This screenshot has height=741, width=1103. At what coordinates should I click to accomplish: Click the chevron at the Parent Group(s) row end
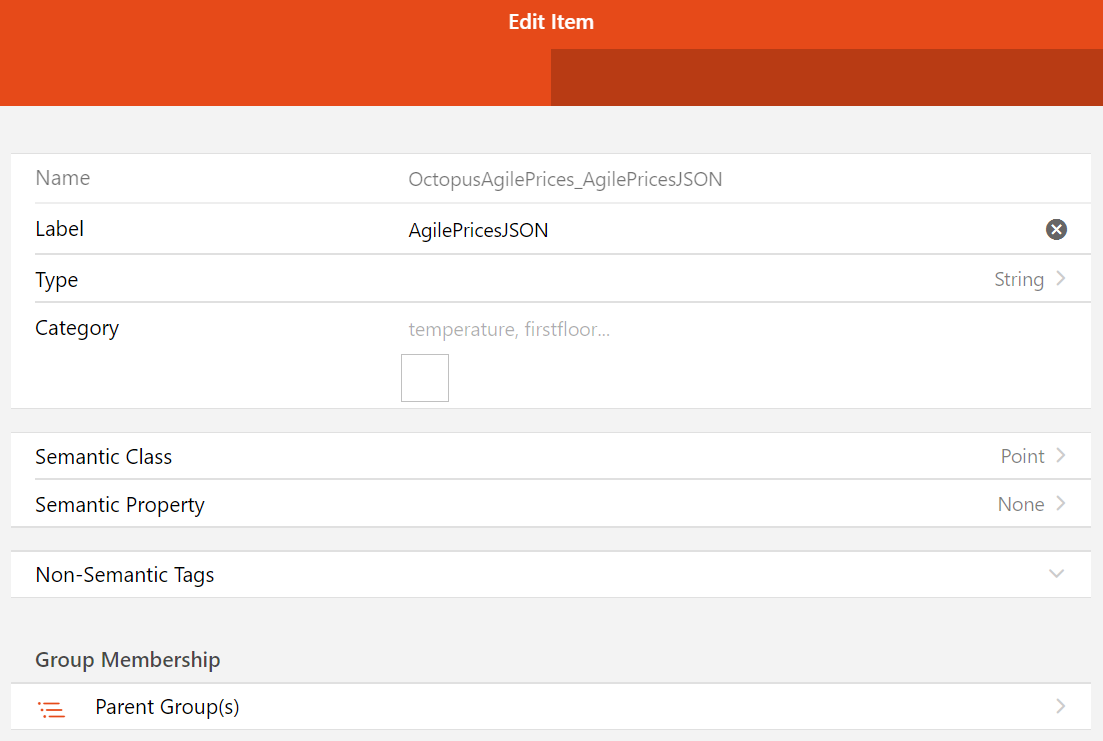(x=1060, y=707)
